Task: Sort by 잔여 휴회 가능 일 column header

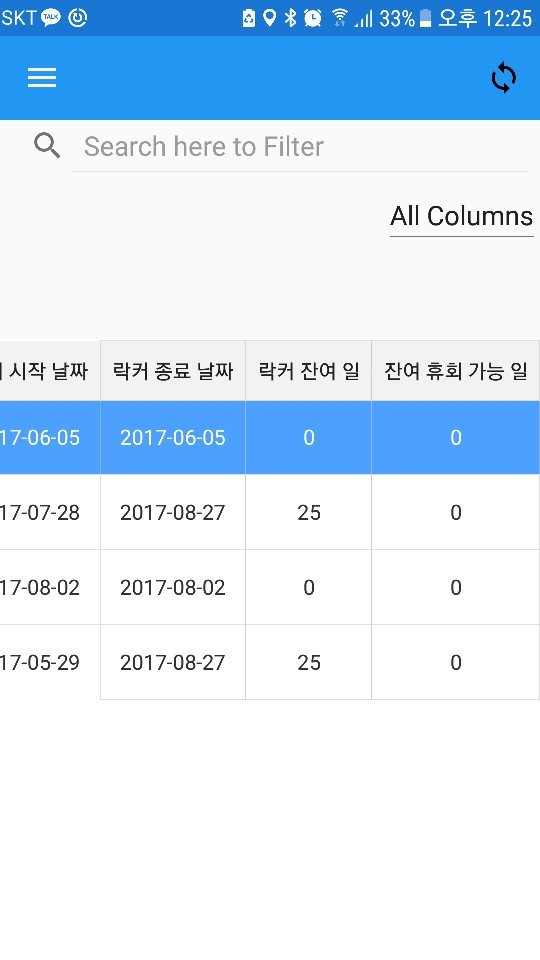Action: click(456, 371)
